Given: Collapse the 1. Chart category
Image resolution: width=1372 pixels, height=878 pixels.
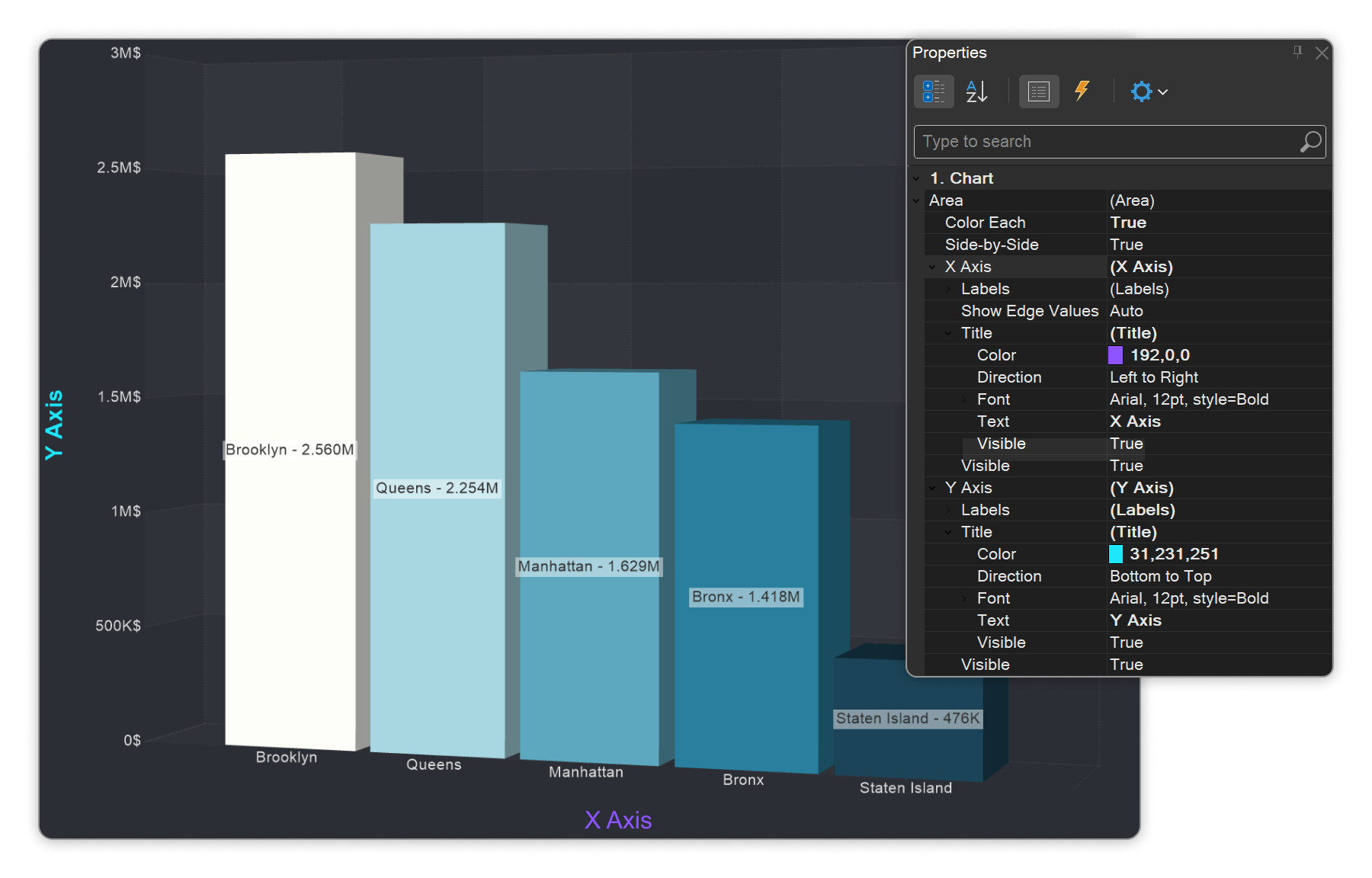Looking at the screenshot, I should tap(916, 178).
